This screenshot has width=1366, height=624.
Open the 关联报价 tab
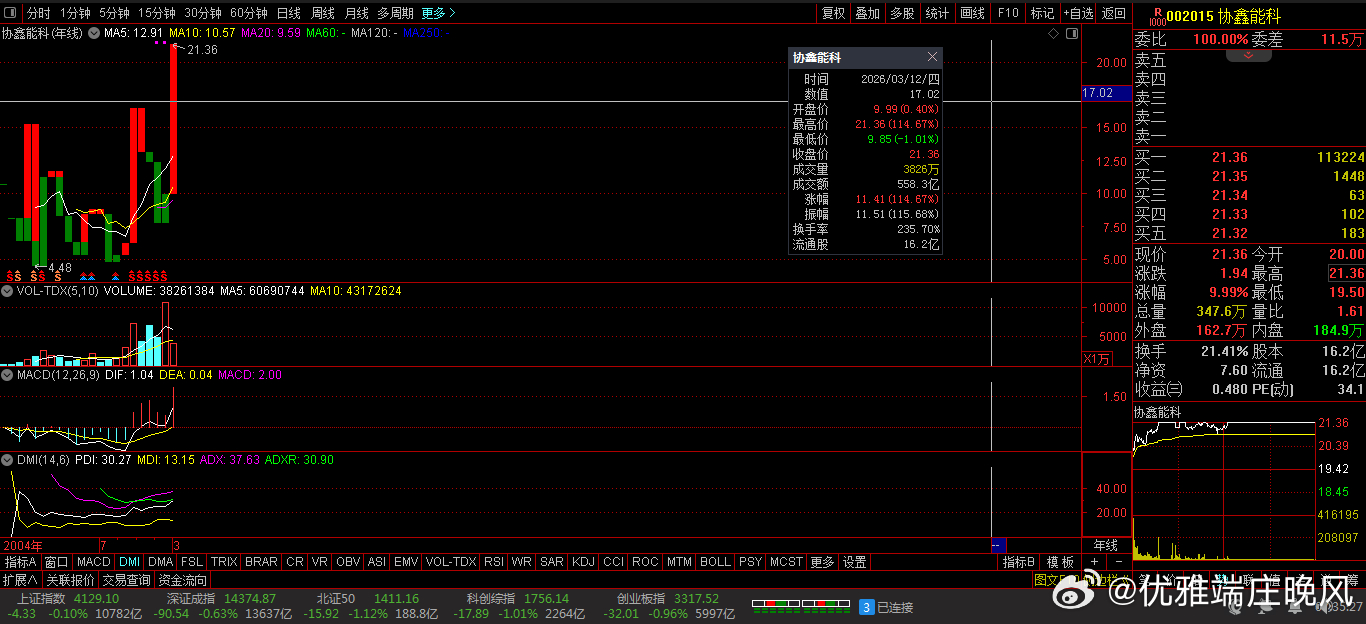pyautogui.click(x=70, y=580)
